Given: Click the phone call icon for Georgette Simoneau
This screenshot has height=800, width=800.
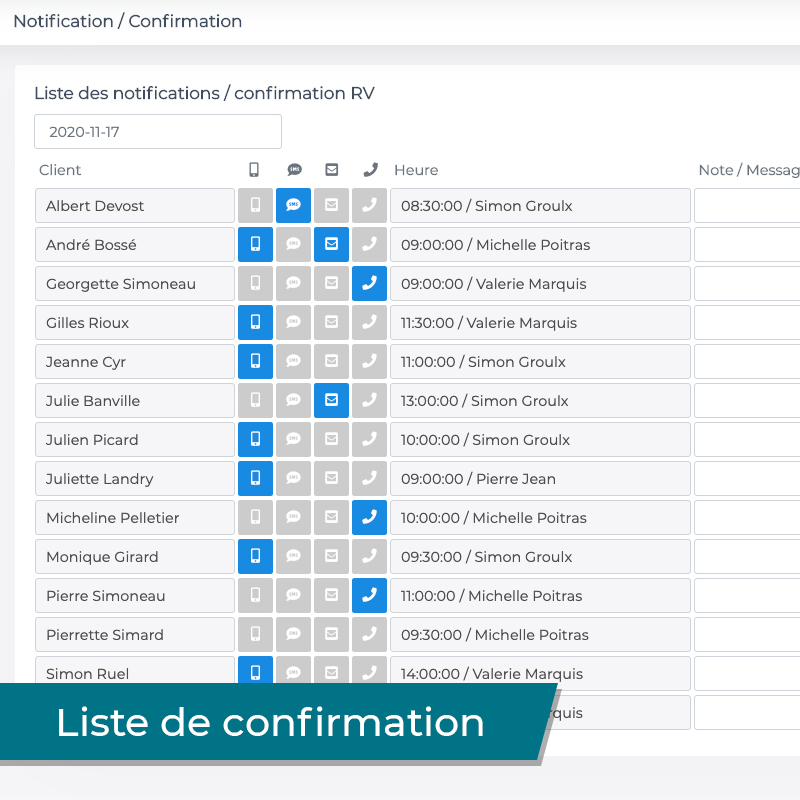Looking at the screenshot, I should tap(369, 284).
